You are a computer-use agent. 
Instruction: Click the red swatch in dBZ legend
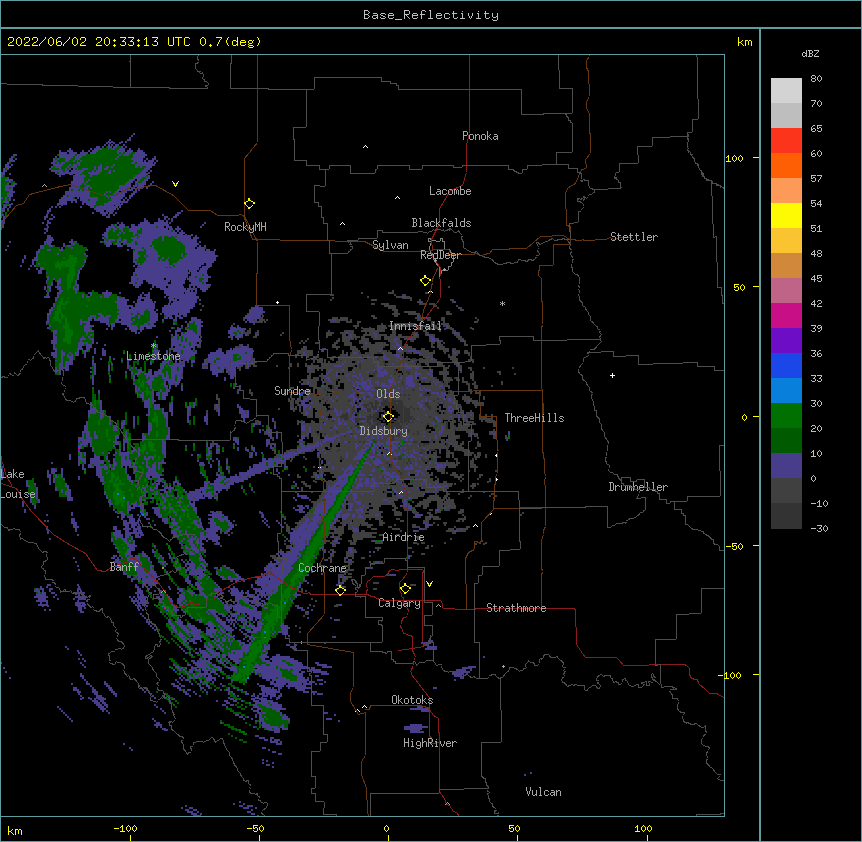click(x=786, y=140)
